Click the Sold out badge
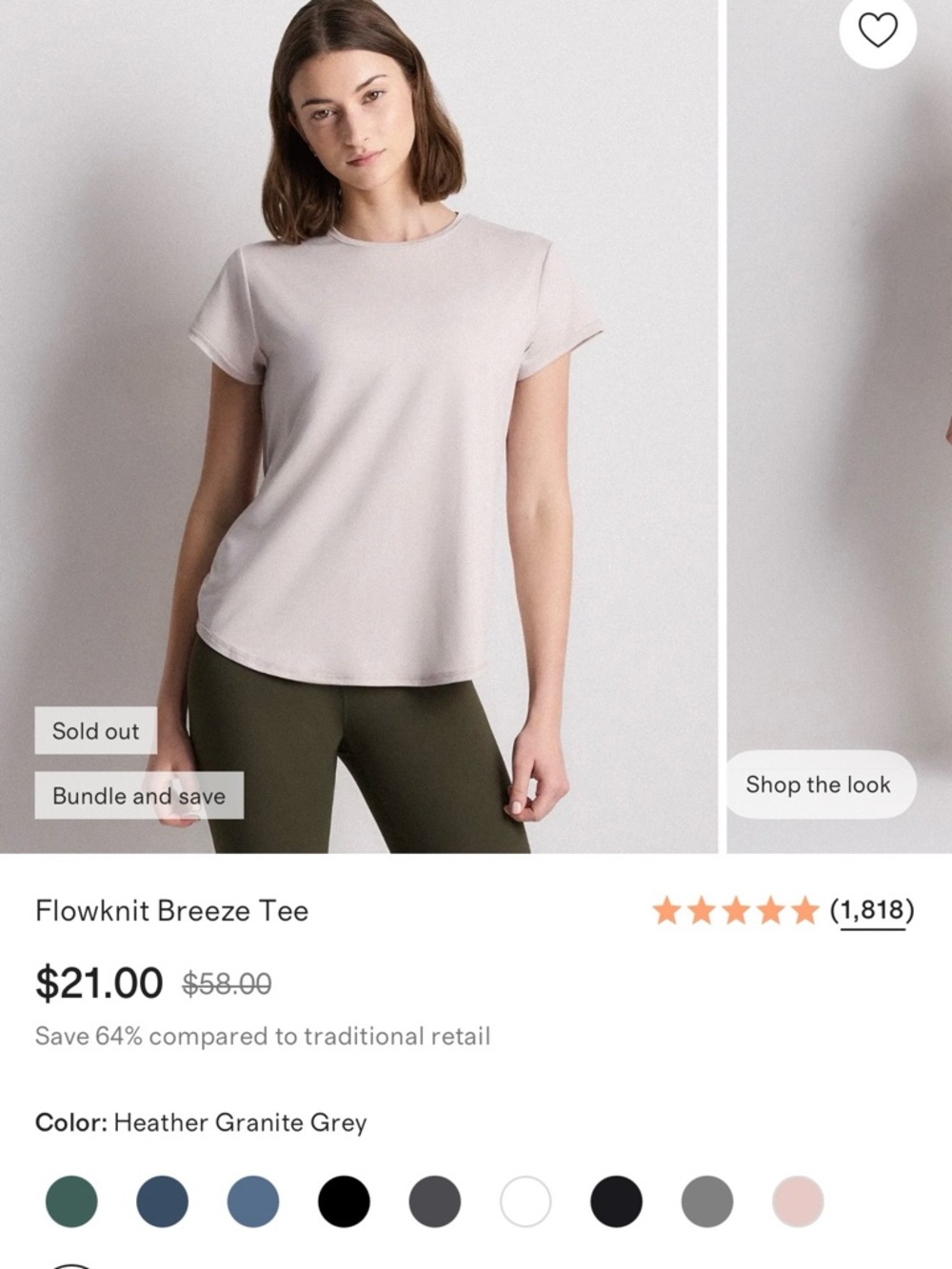952x1269 pixels. 95,731
